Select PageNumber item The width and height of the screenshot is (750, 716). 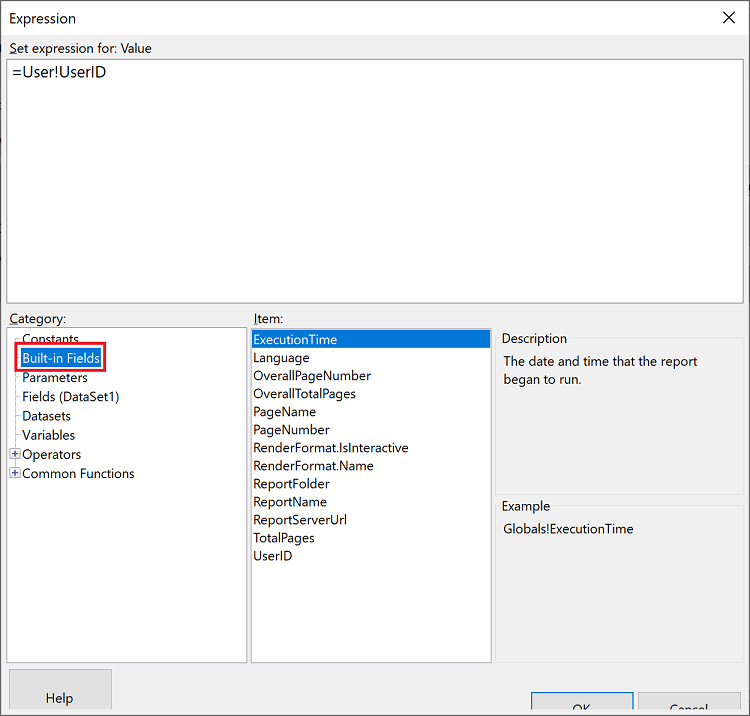[371, 430]
